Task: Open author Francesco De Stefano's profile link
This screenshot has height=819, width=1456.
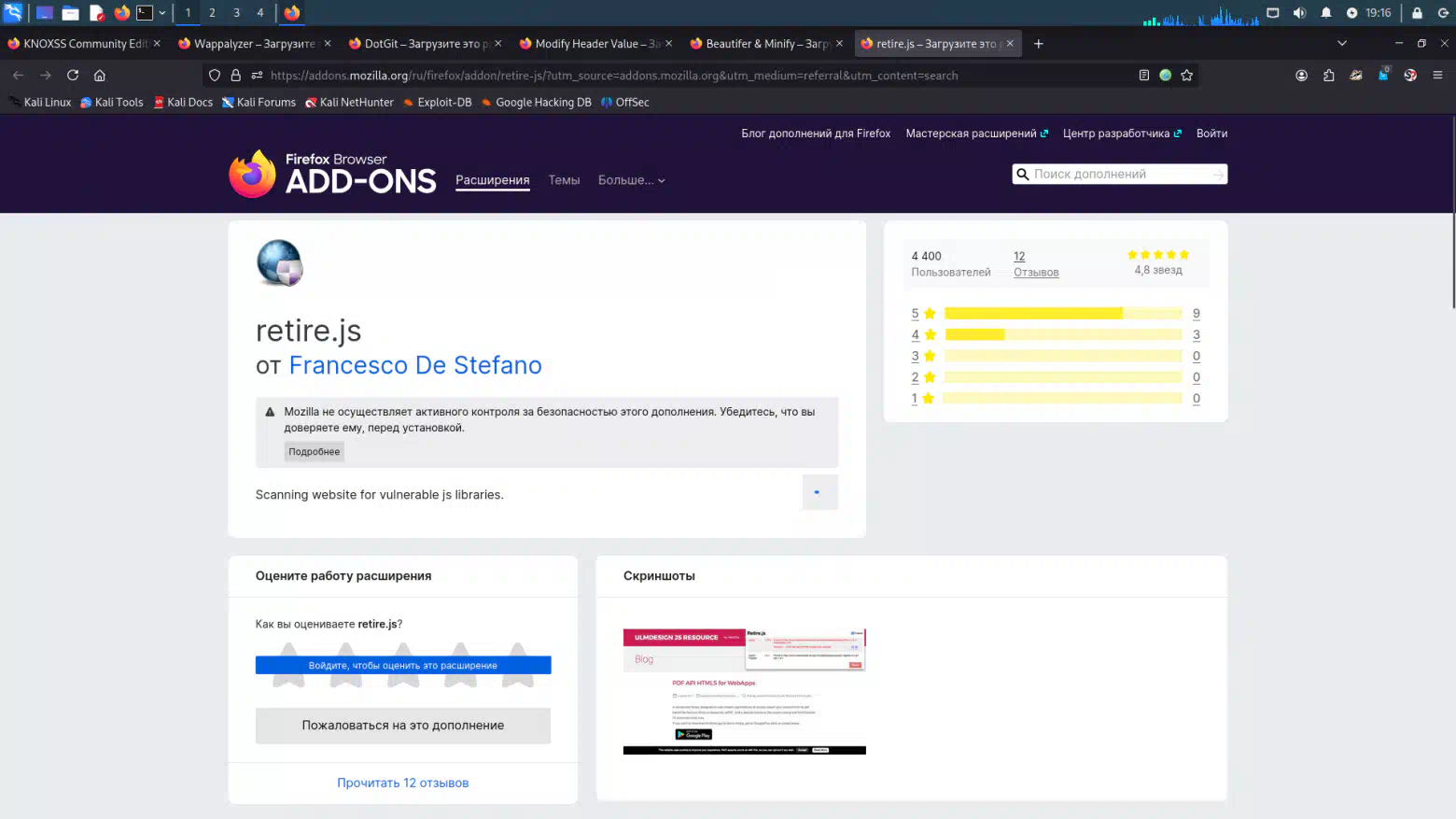Action: click(415, 365)
